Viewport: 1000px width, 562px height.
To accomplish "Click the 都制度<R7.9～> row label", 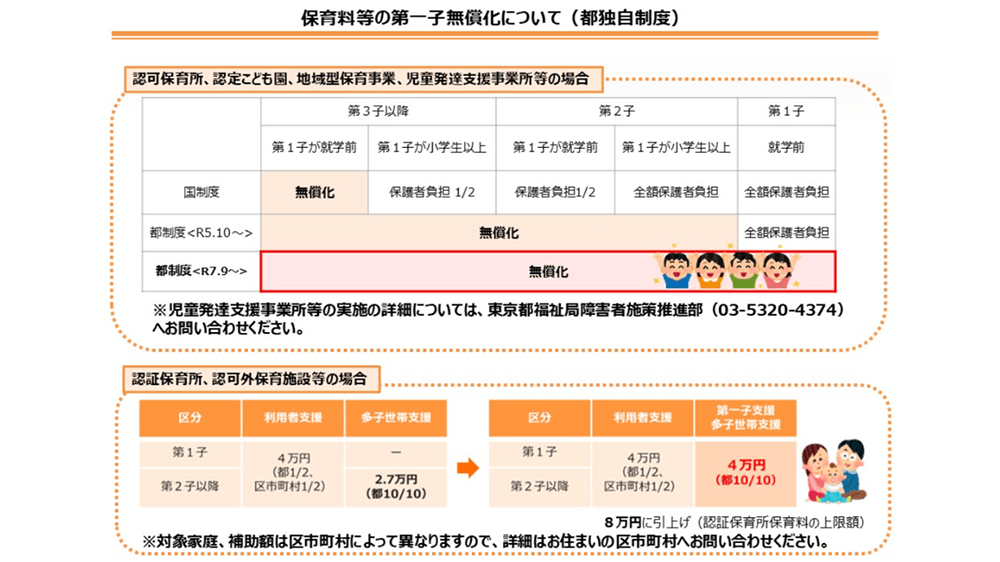I will (201, 271).
